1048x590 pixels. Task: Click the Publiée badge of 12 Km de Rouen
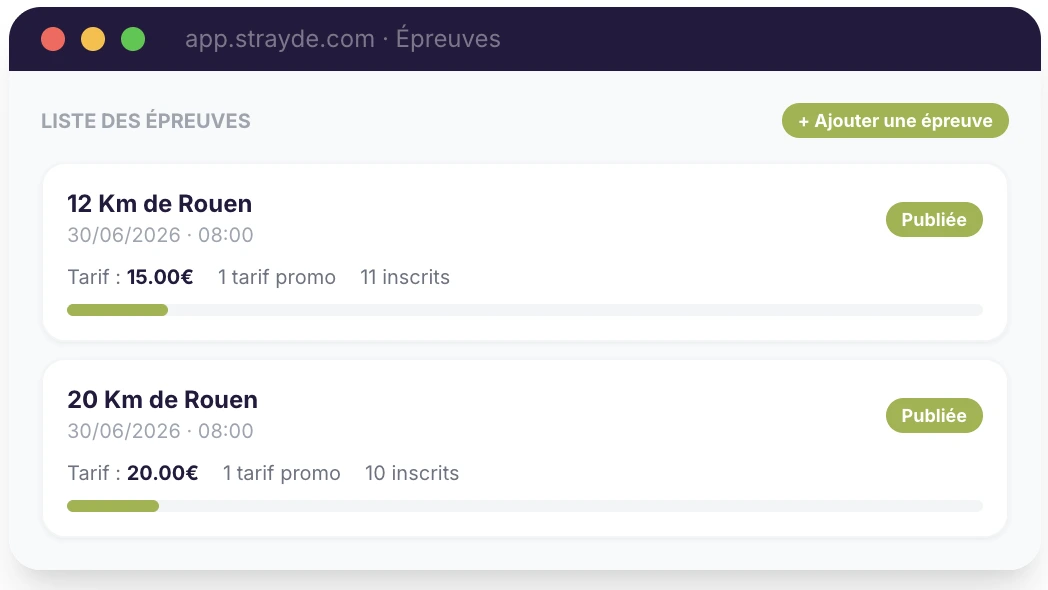coord(934,219)
